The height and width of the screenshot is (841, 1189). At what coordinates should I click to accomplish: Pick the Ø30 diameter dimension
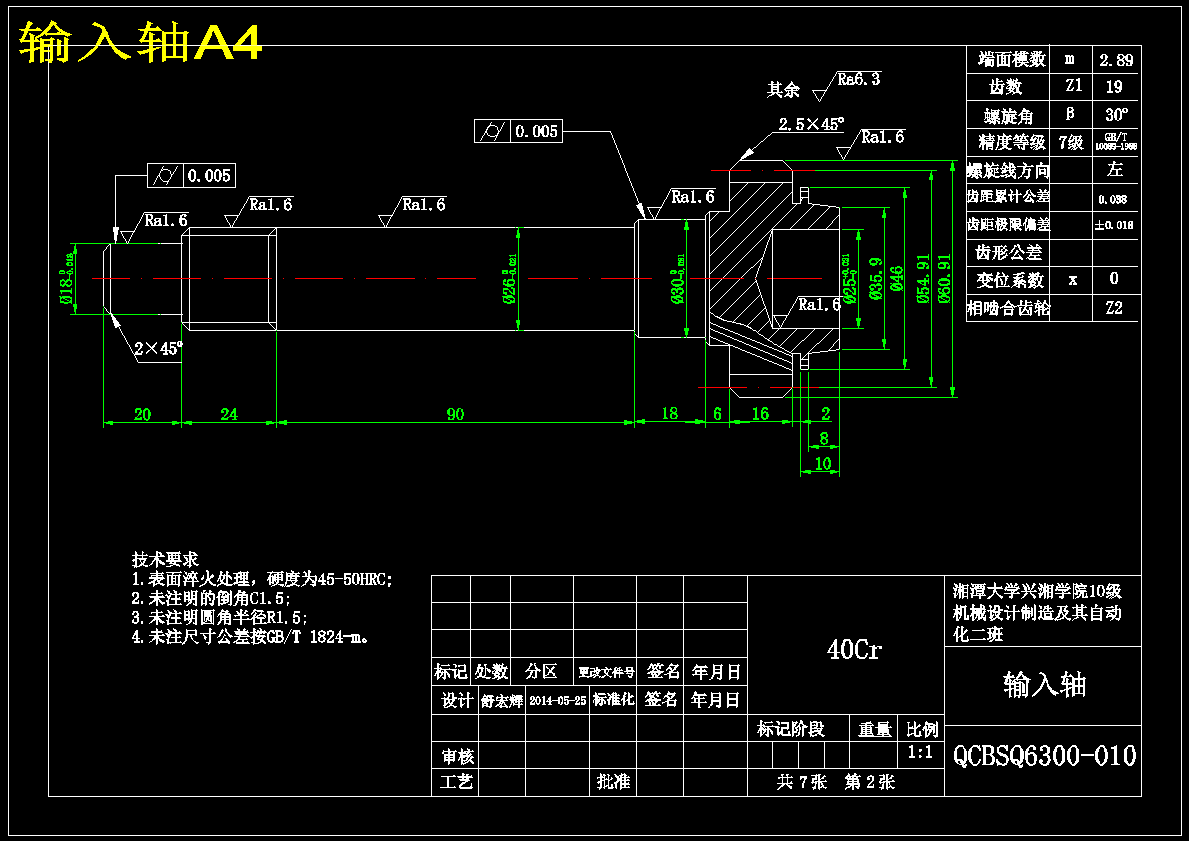[x=678, y=278]
